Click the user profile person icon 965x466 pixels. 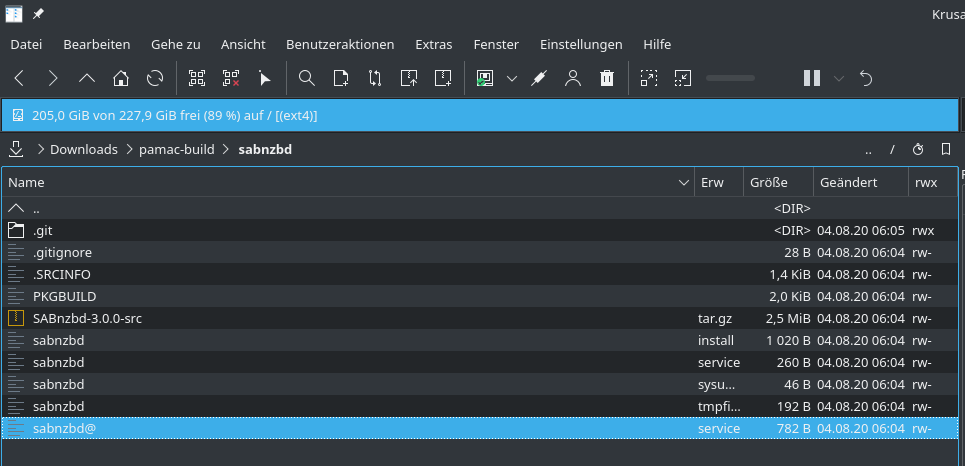pyautogui.click(x=573, y=78)
